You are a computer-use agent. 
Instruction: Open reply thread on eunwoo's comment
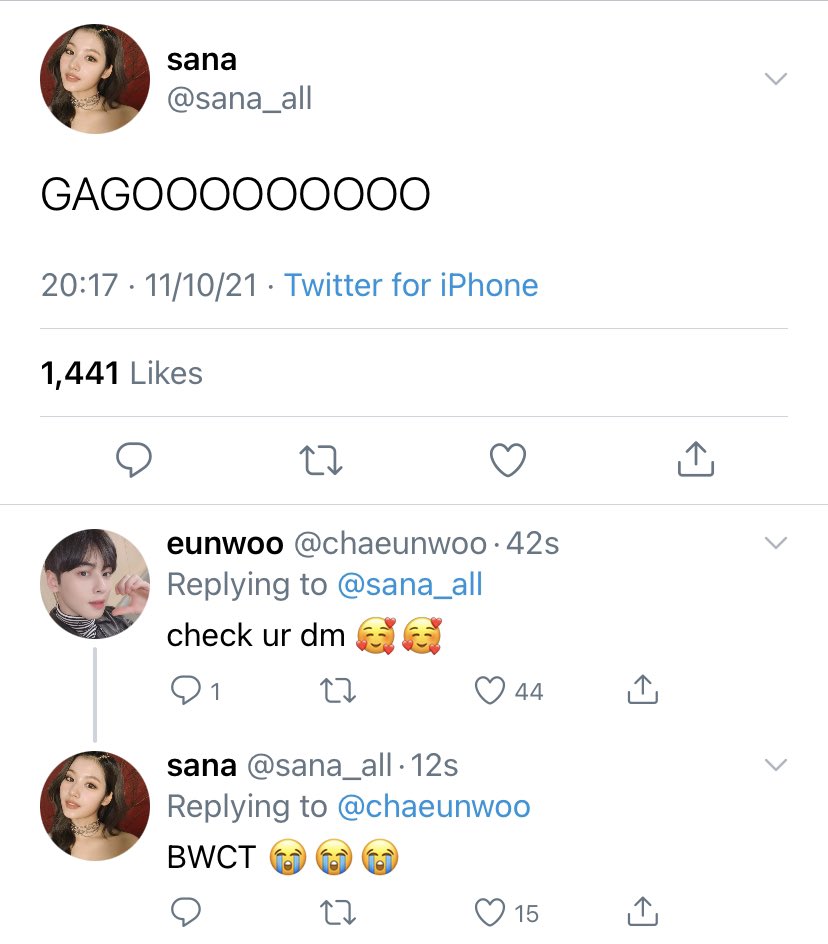click(x=196, y=691)
